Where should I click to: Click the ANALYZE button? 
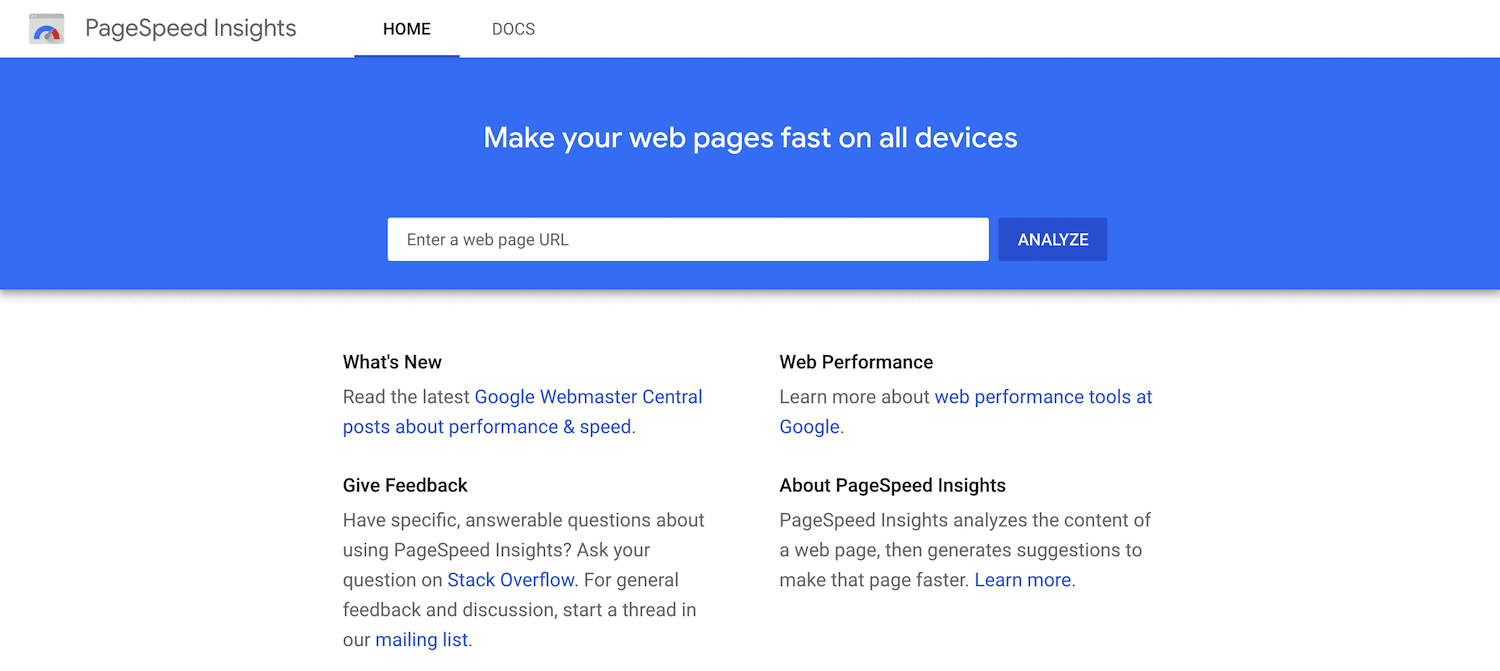[1053, 240]
